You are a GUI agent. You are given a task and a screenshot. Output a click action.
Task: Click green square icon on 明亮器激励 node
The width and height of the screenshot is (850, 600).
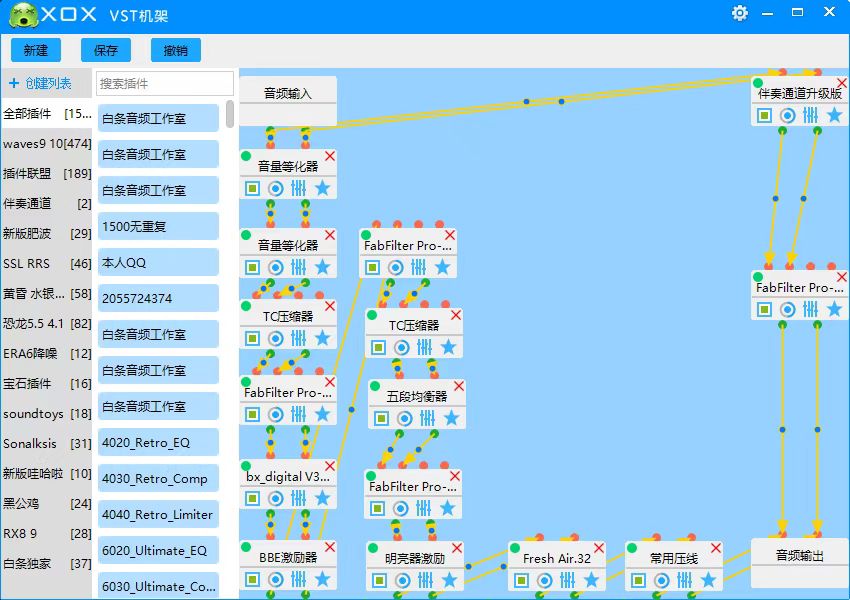tap(379, 580)
